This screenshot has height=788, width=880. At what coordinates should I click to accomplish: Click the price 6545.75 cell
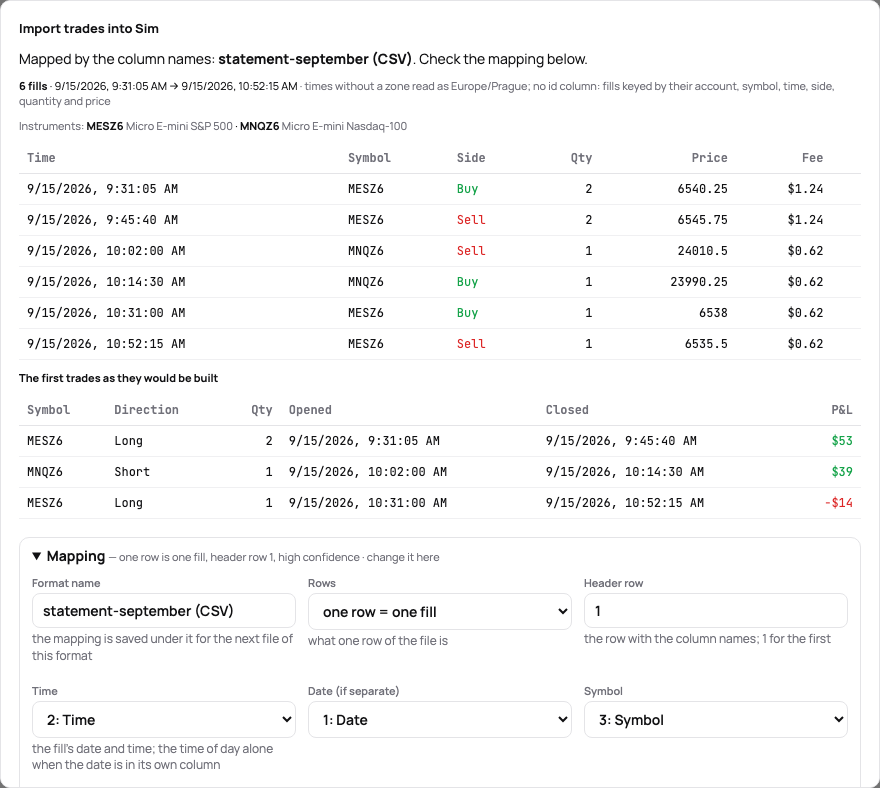tap(702, 220)
